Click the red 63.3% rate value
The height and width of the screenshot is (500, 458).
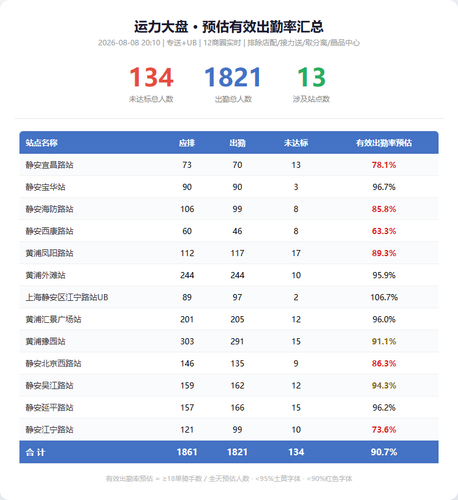tap(384, 231)
